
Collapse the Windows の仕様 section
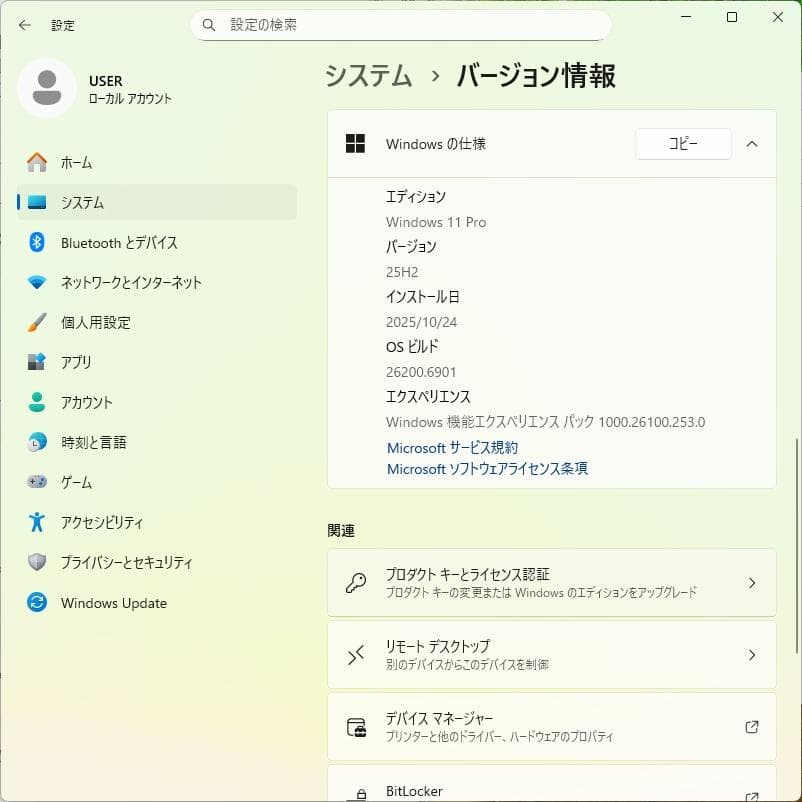[752, 143]
